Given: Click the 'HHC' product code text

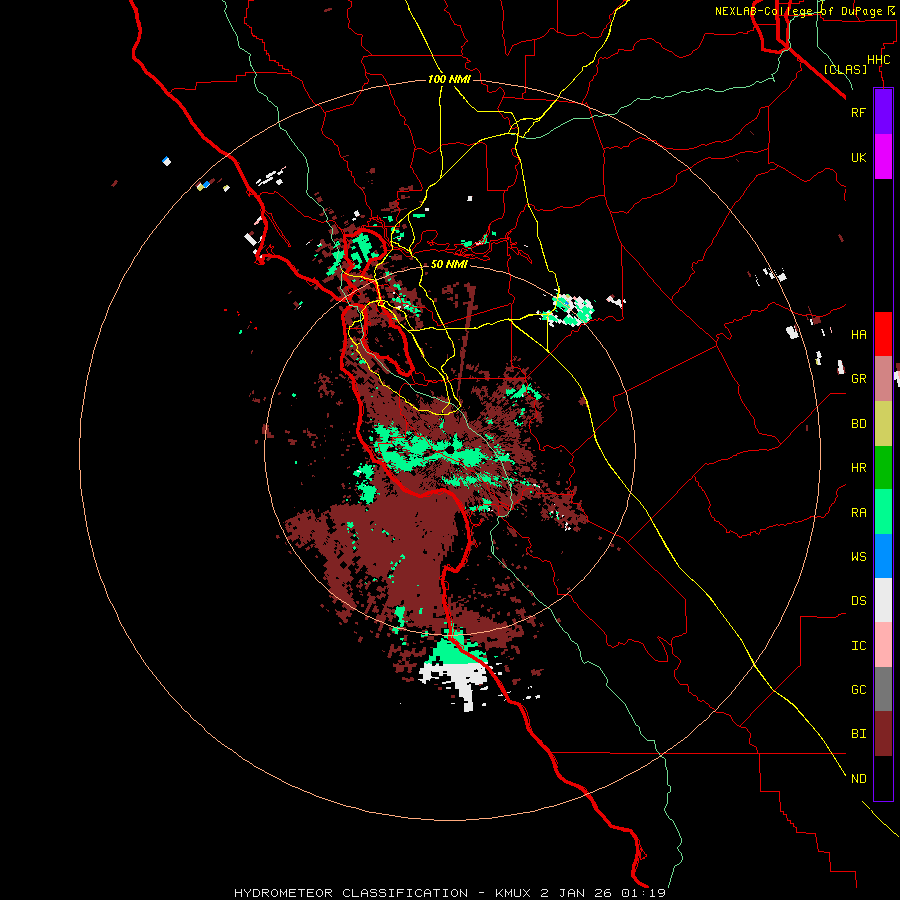Looking at the screenshot, I should (x=878, y=60).
